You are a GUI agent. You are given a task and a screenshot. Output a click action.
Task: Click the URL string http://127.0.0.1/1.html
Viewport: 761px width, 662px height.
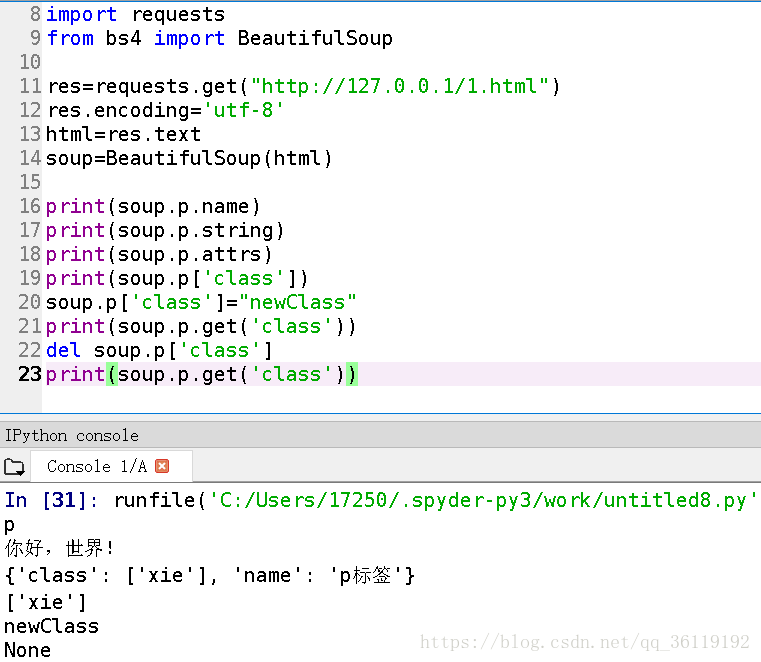pyautogui.click(x=400, y=86)
